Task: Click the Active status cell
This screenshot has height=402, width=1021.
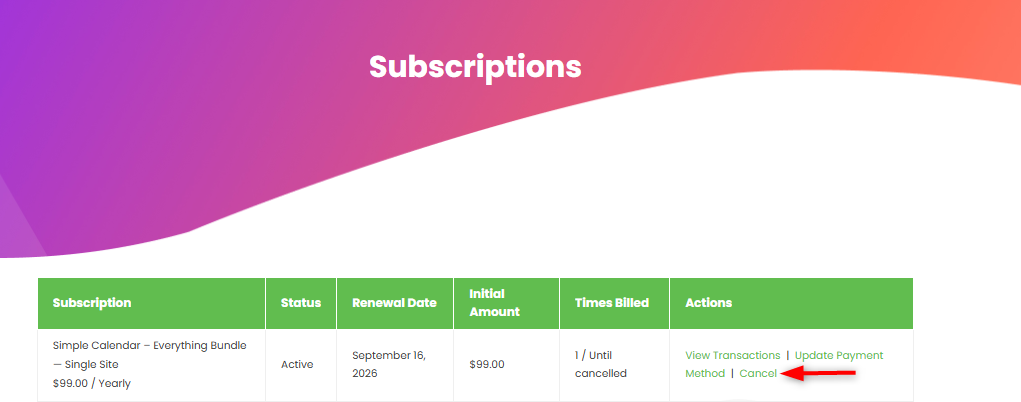Action: 297,364
